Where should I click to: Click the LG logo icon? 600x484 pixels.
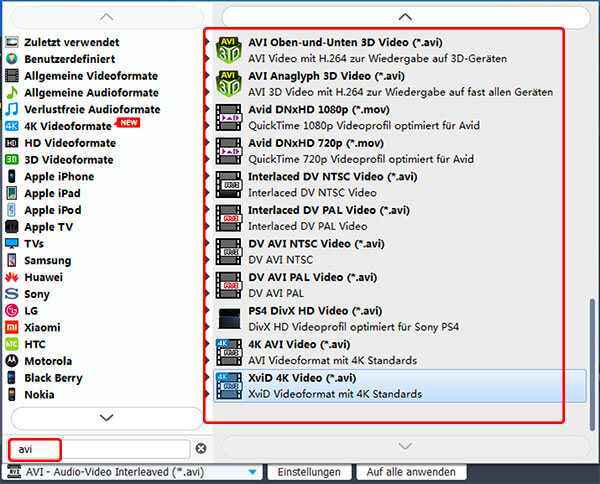12,311
